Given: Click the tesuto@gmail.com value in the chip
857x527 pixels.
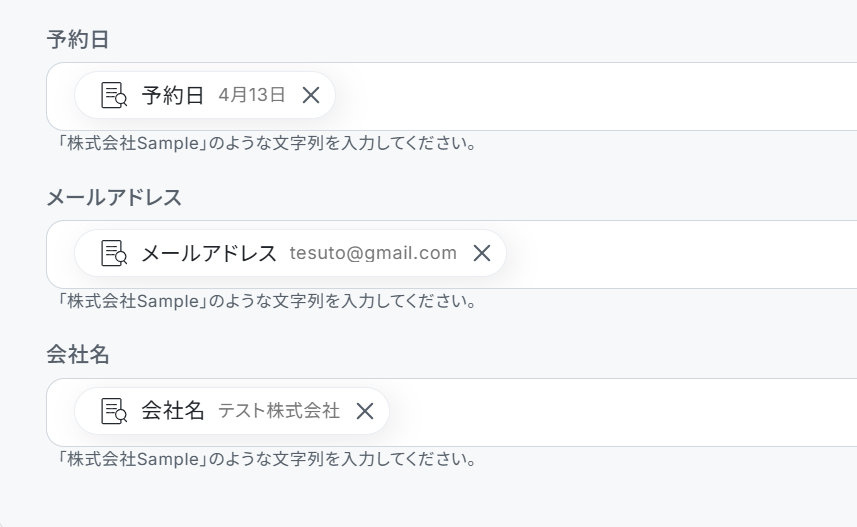Looking at the screenshot, I should (x=373, y=253).
